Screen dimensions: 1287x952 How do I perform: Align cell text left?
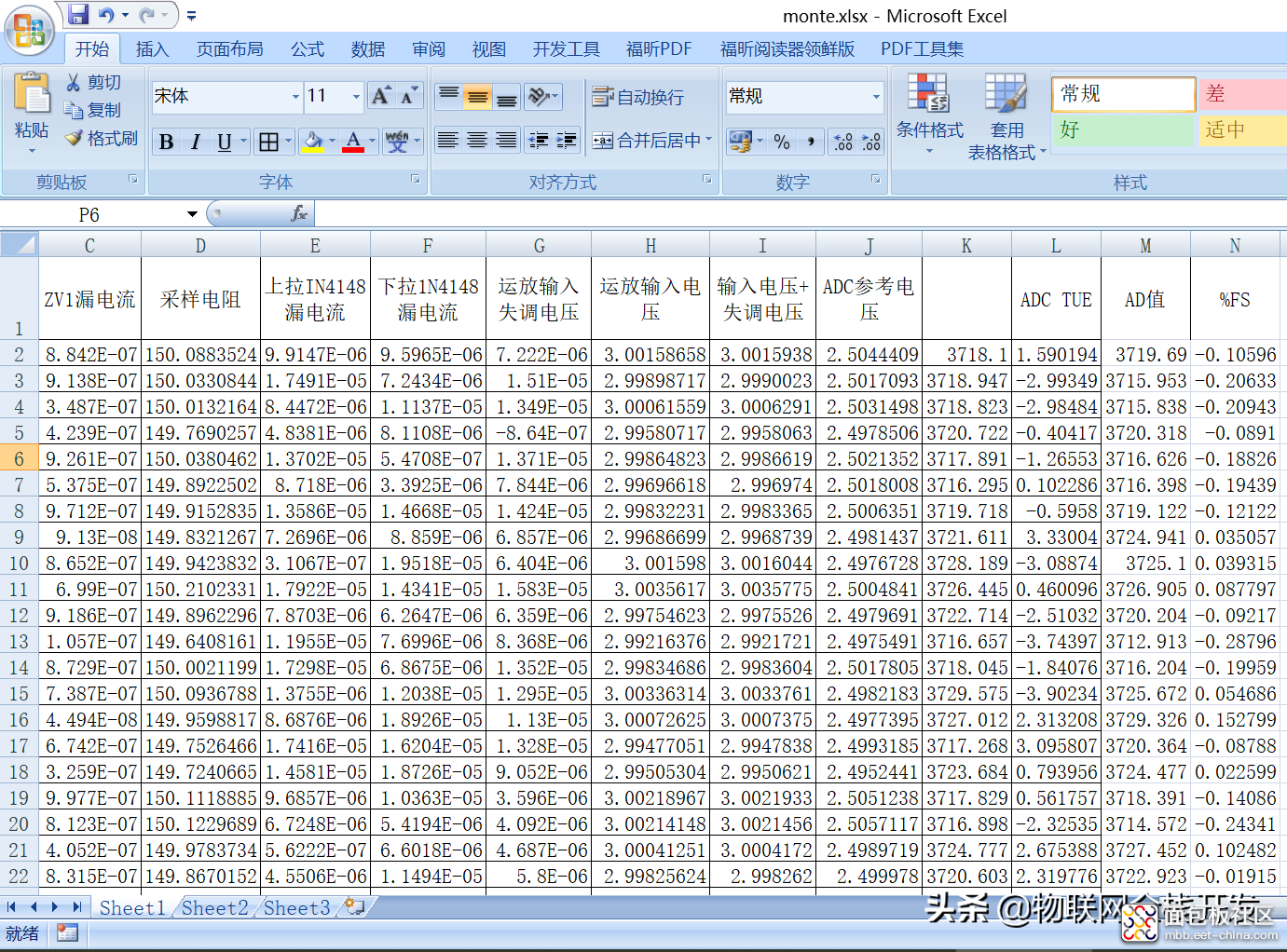pyautogui.click(x=448, y=140)
